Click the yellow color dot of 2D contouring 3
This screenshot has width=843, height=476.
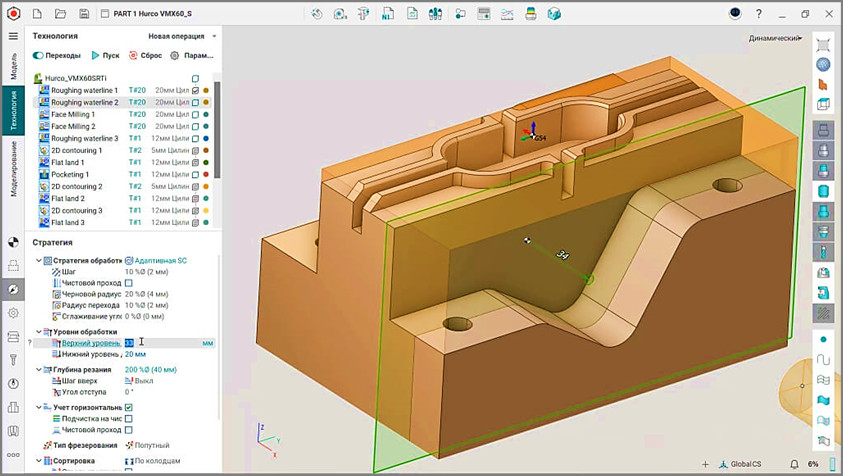click(x=206, y=210)
